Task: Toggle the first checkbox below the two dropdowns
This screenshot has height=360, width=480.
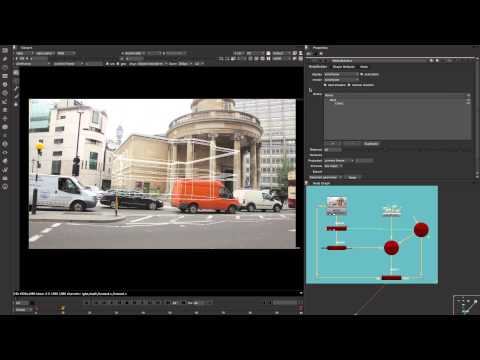Action: [x=325, y=85]
